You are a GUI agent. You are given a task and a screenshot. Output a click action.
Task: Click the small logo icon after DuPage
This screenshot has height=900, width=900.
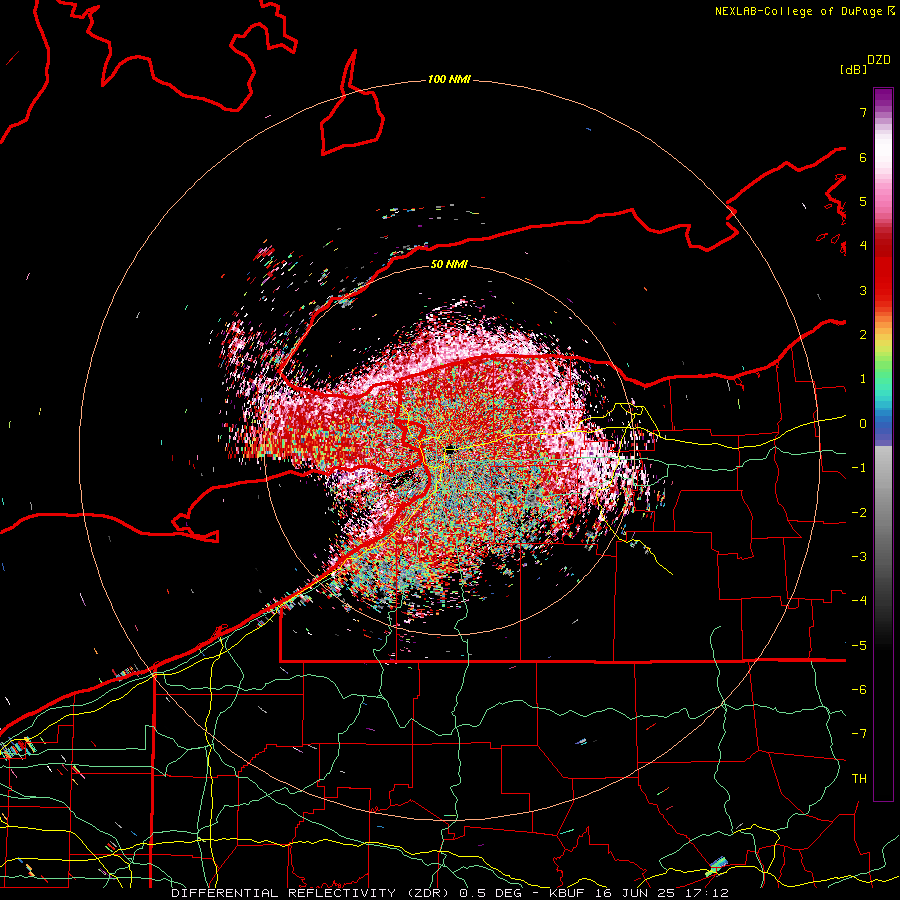(891, 11)
